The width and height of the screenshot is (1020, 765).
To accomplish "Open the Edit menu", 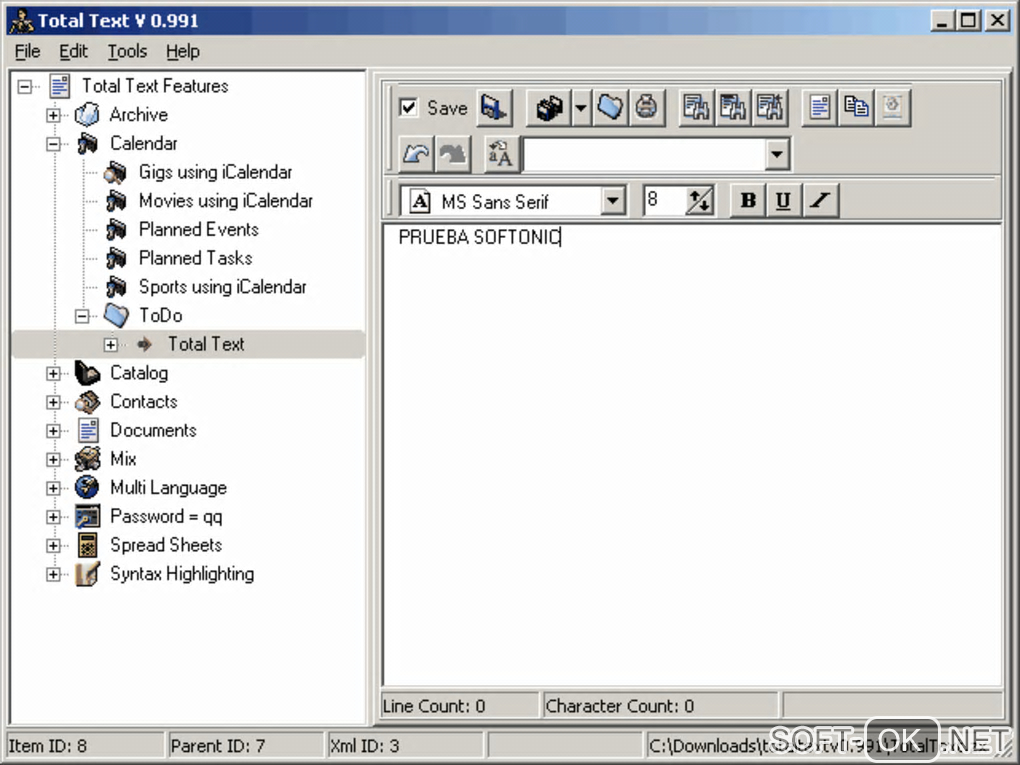I will 73,51.
